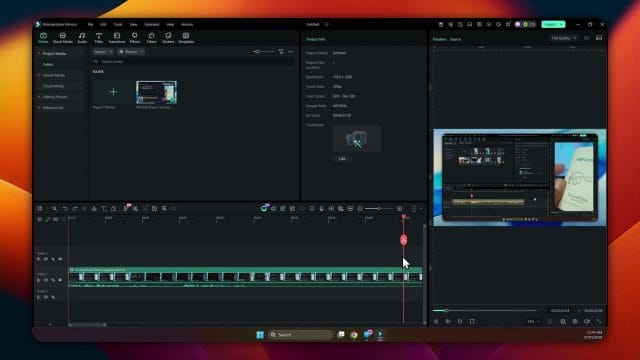Click the filter icon in media panel
The image size is (640, 360).
point(281,52)
